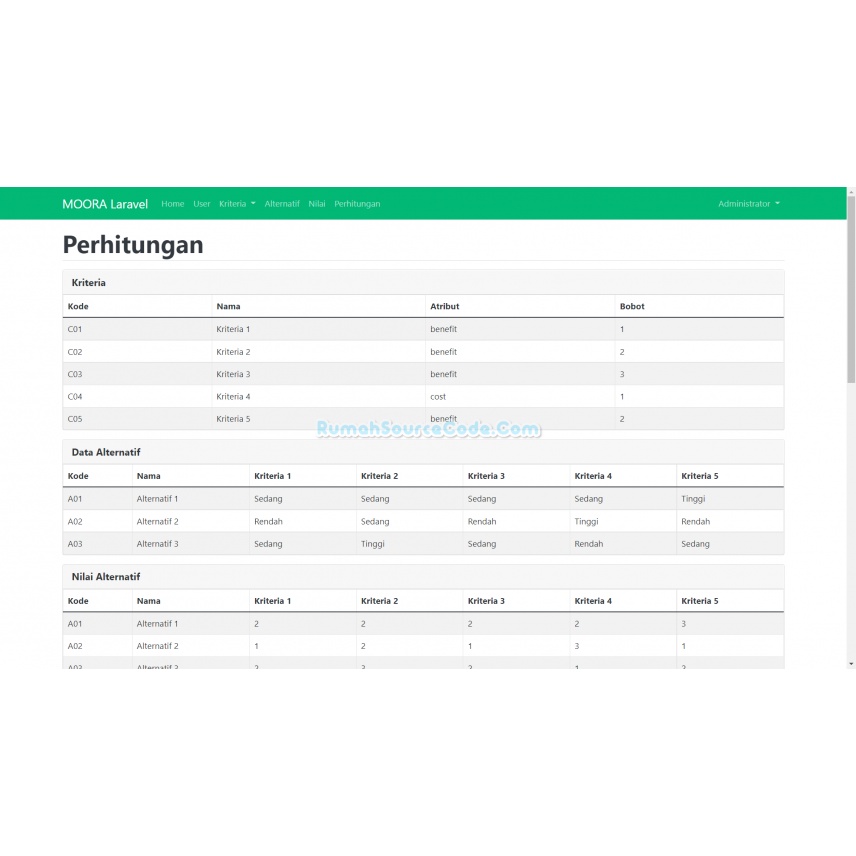856x856 pixels.
Task: Click the scrollbar up arrow
Action: pyautogui.click(x=851, y=192)
